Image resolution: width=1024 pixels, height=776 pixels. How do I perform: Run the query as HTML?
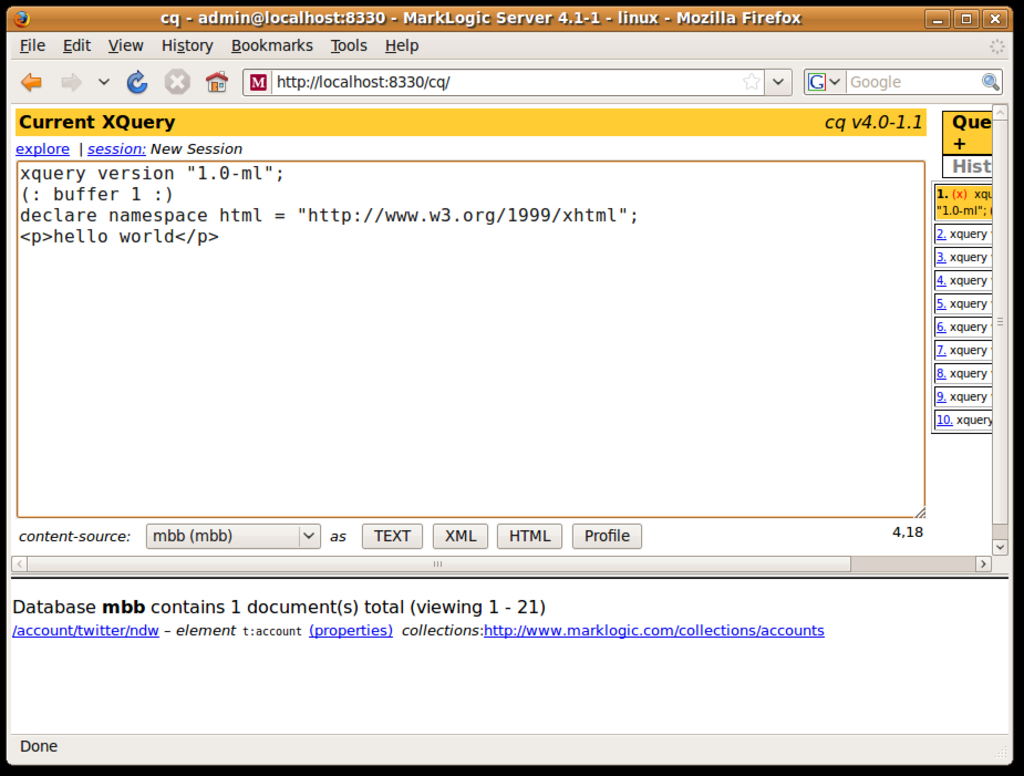tap(530, 536)
